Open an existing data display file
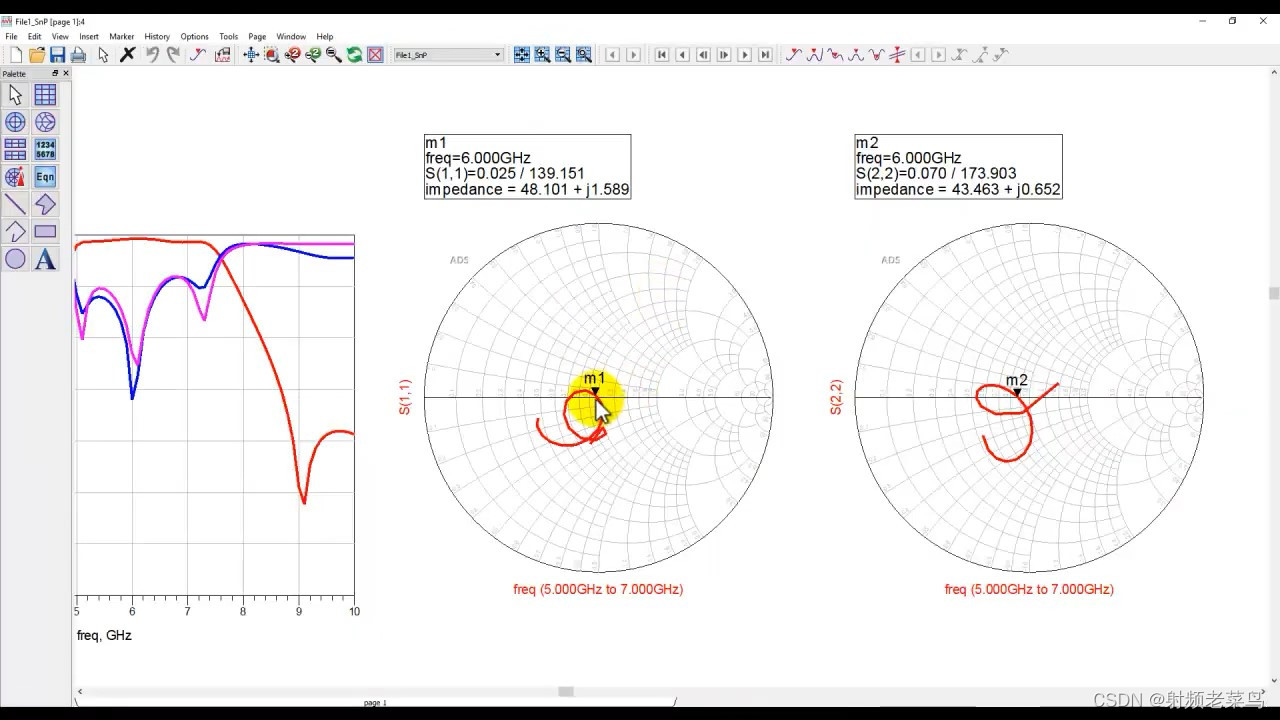Viewport: 1280px width, 720px height. (x=37, y=55)
